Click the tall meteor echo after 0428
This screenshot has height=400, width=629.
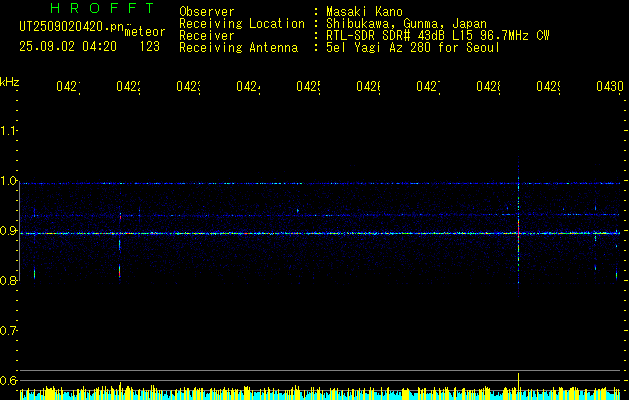[518, 227]
